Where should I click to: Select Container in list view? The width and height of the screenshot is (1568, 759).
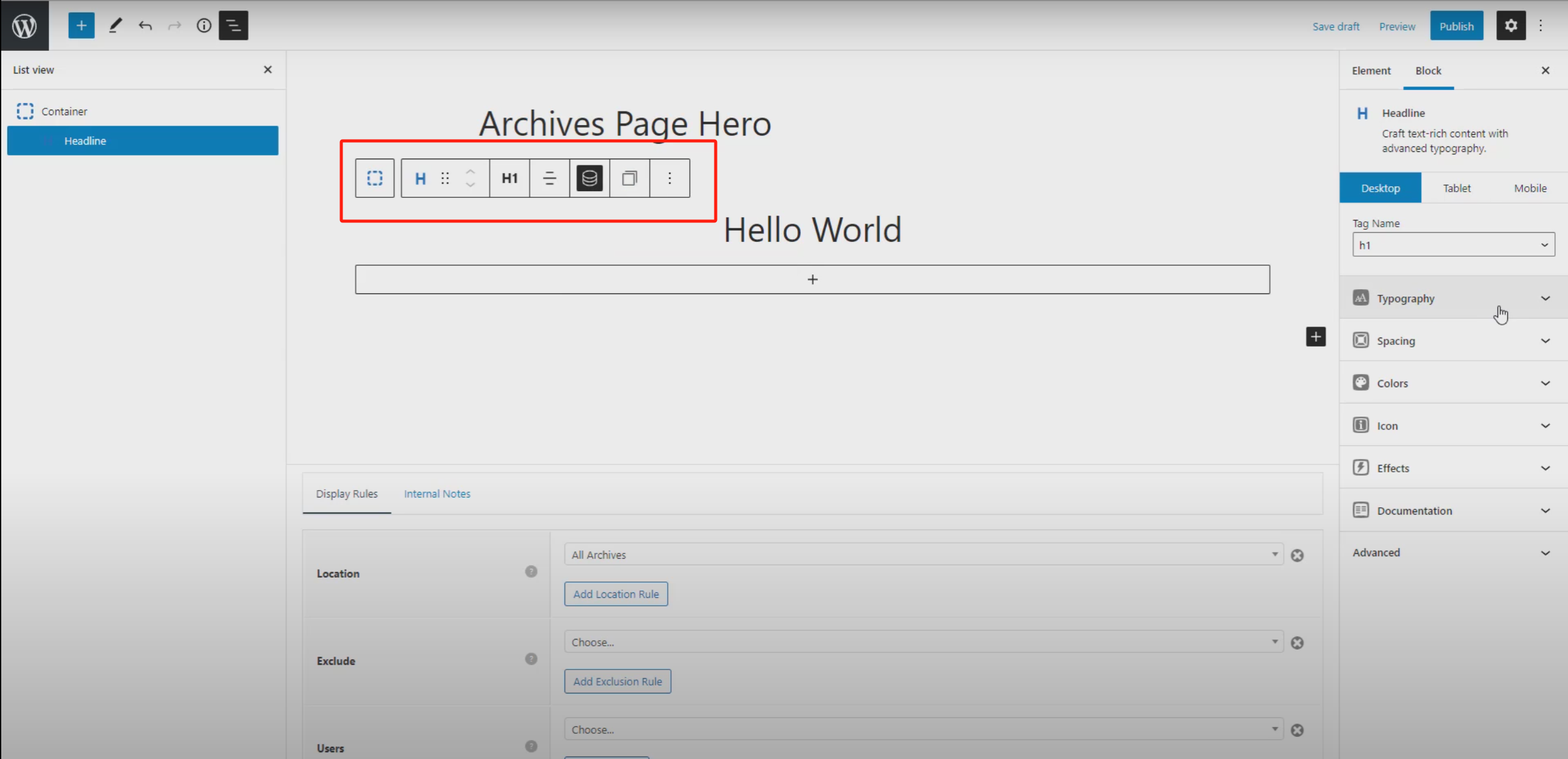(x=64, y=111)
